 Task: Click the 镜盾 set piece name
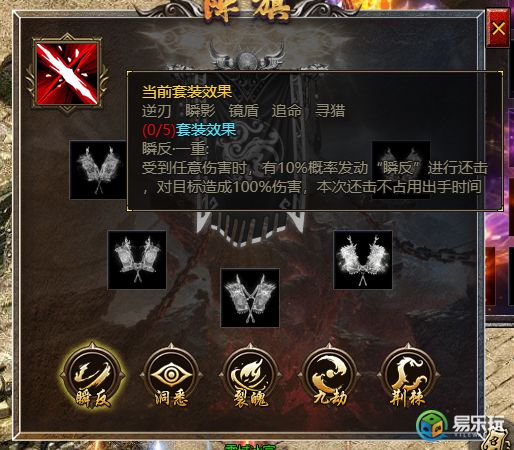tap(244, 111)
